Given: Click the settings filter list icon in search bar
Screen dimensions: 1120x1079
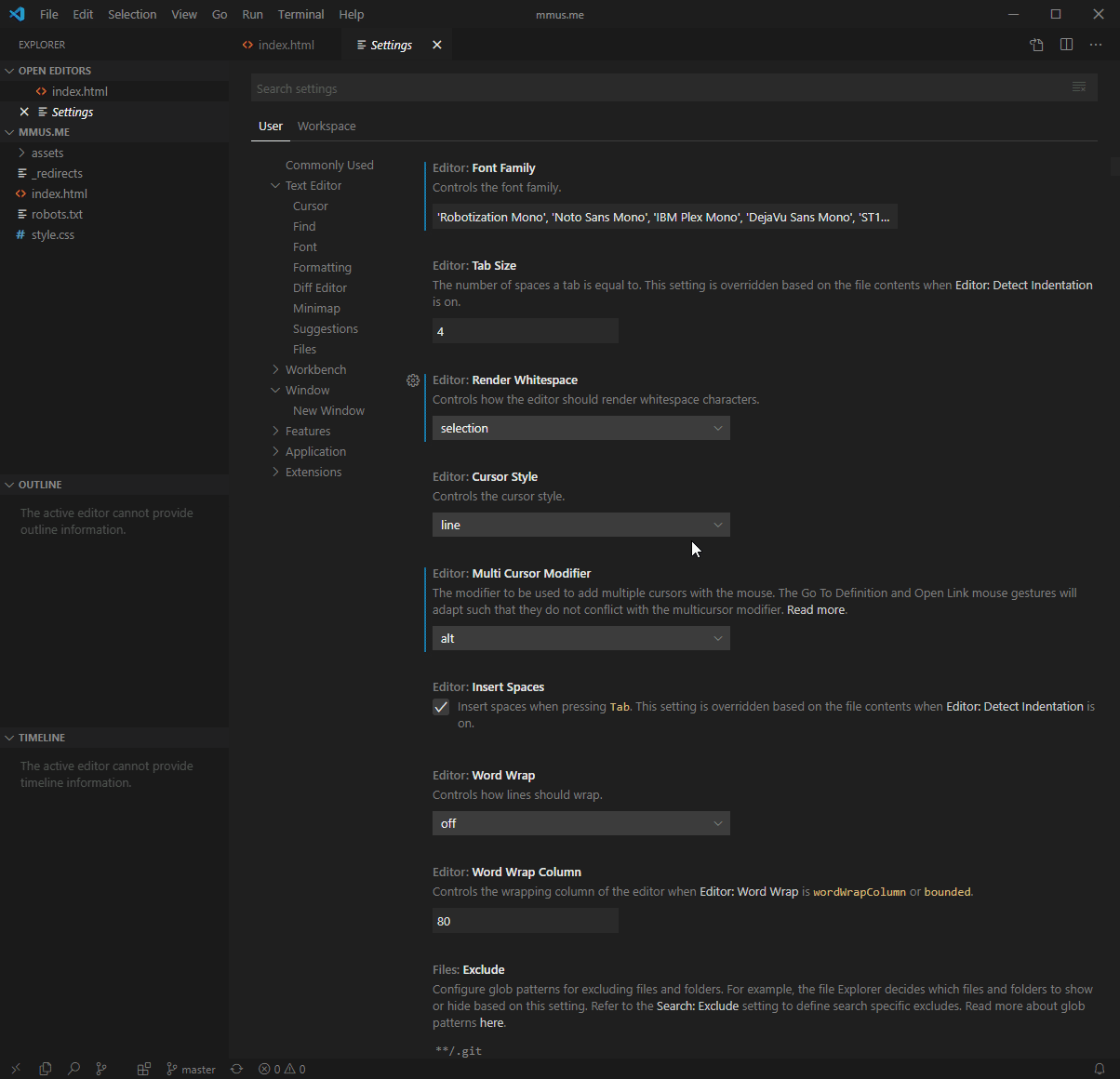Looking at the screenshot, I should pos(1079,87).
